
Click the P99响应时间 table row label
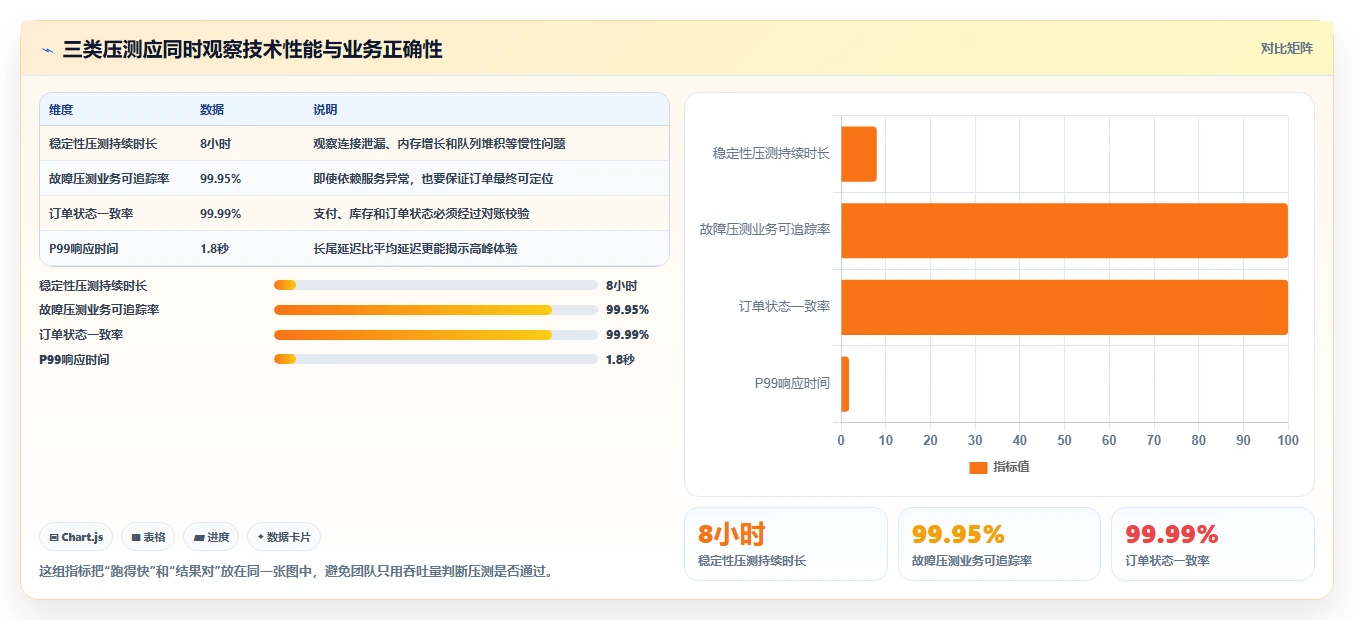coord(83,249)
